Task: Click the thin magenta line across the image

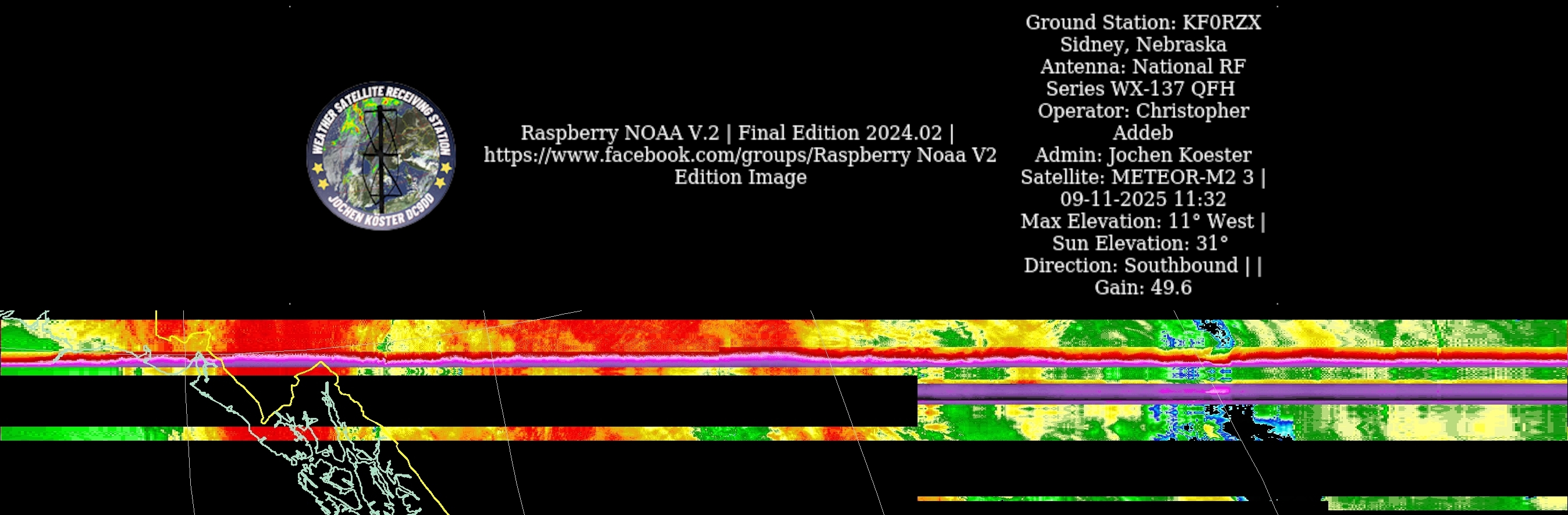Action: point(609,360)
